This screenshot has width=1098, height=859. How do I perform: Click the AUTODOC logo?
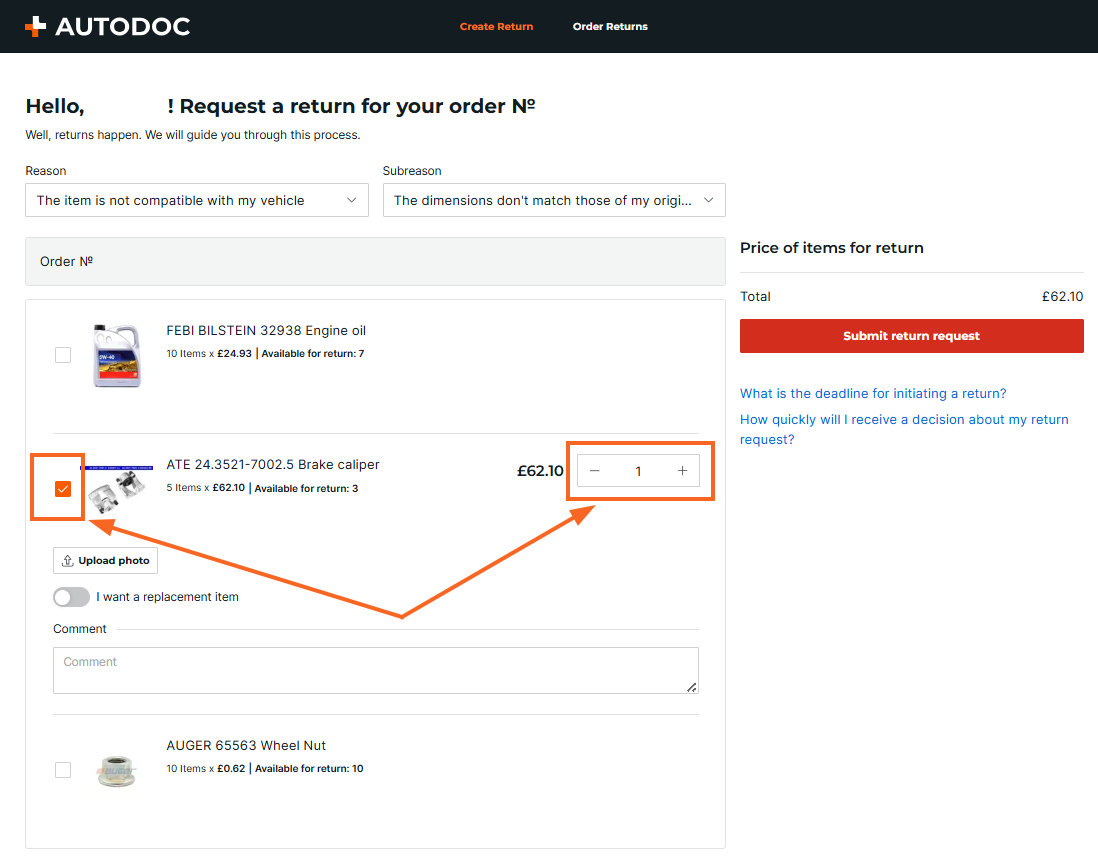(107, 27)
